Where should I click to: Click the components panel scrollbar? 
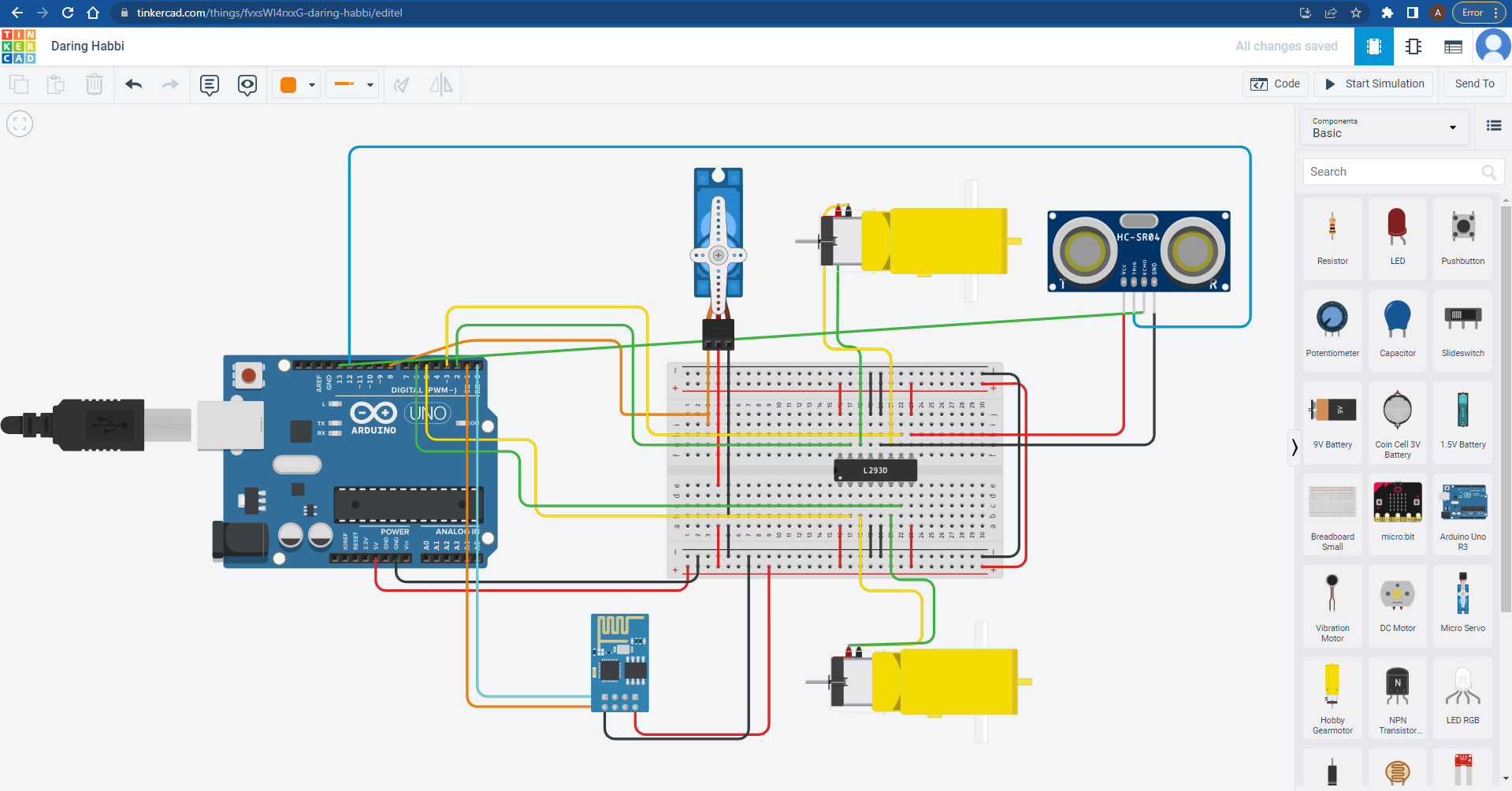[1506, 410]
